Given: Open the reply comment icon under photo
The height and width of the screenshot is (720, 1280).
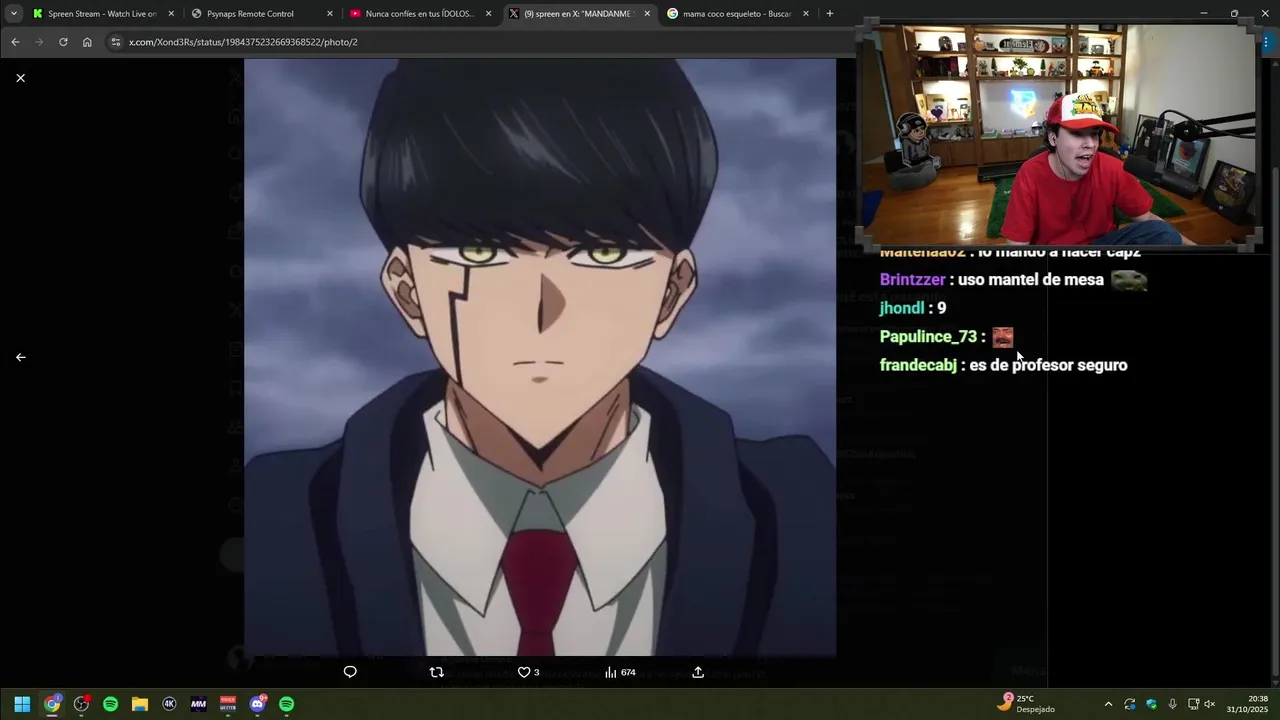Looking at the screenshot, I should [350, 672].
